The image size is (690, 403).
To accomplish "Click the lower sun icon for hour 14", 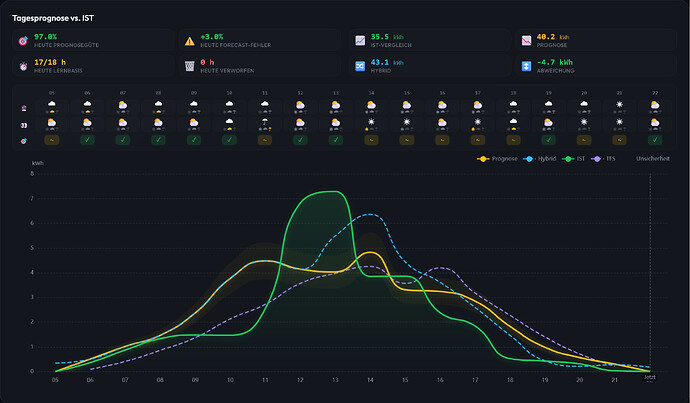I will (x=371, y=121).
